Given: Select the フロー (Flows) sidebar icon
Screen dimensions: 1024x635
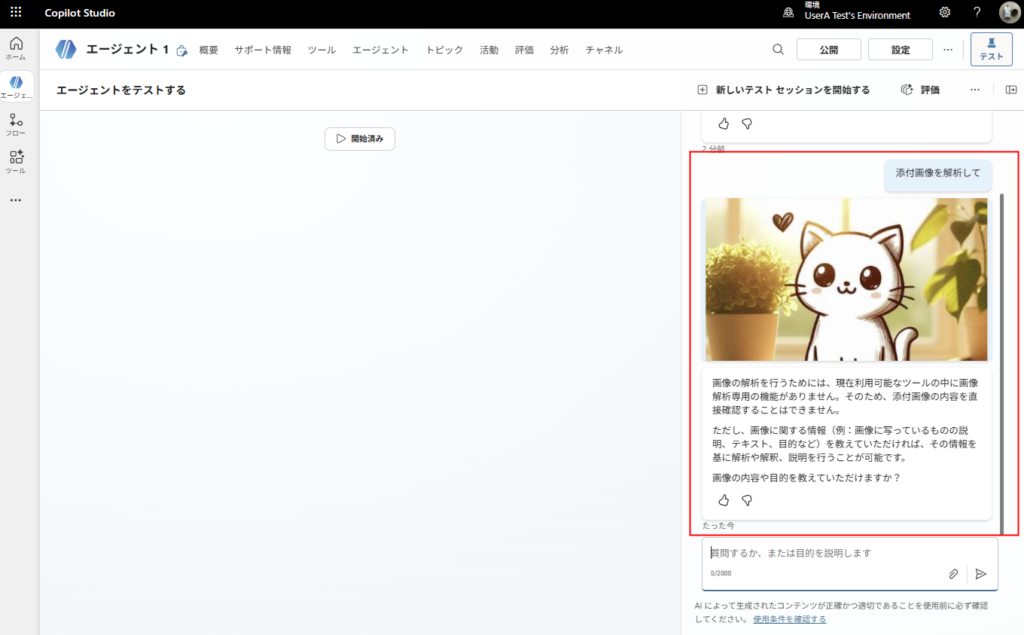Looking at the screenshot, I should pos(16,124).
